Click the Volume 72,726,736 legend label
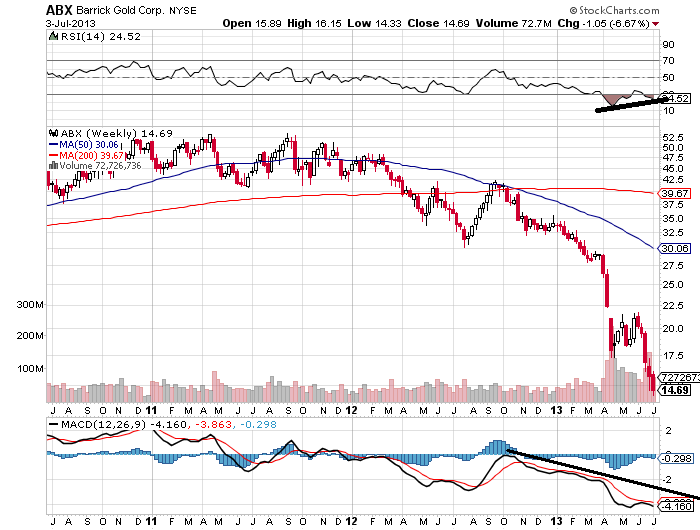The height and width of the screenshot is (530, 700). (100, 166)
